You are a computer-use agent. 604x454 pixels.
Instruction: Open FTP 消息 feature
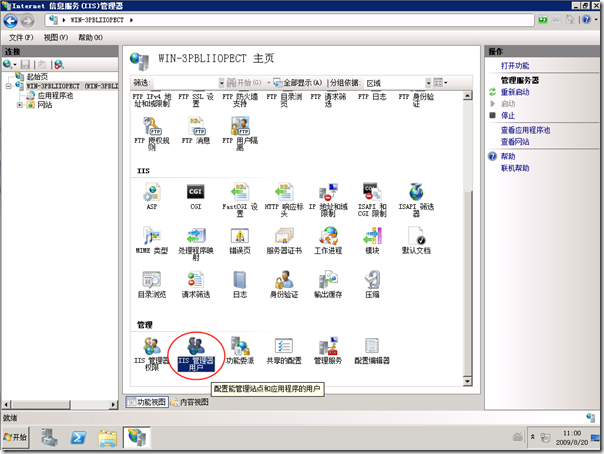(196, 130)
